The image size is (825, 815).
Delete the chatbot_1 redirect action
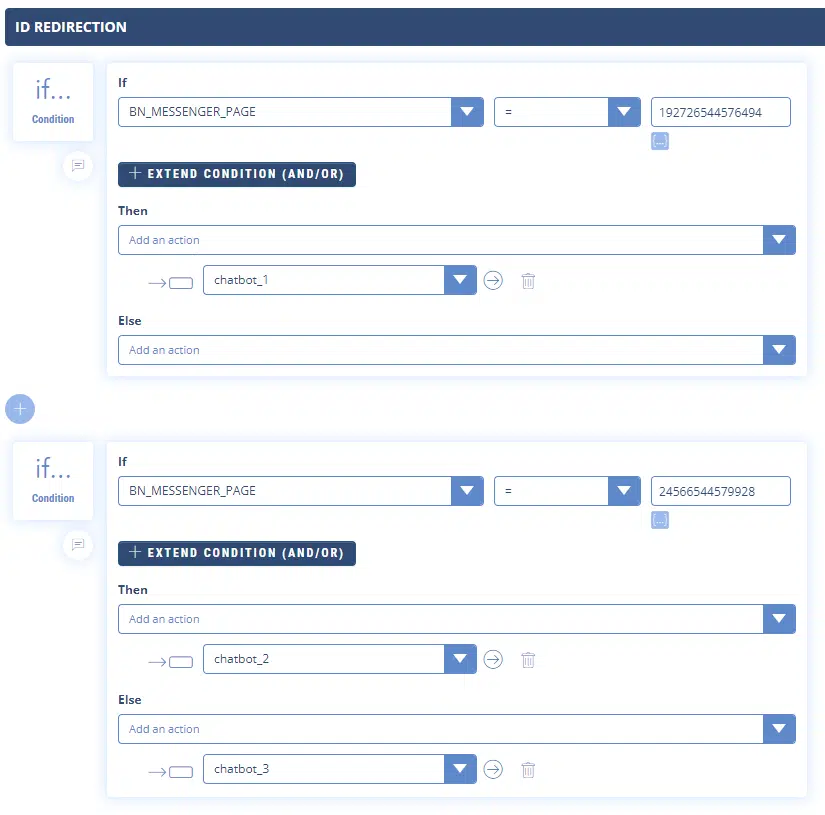pyautogui.click(x=528, y=281)
